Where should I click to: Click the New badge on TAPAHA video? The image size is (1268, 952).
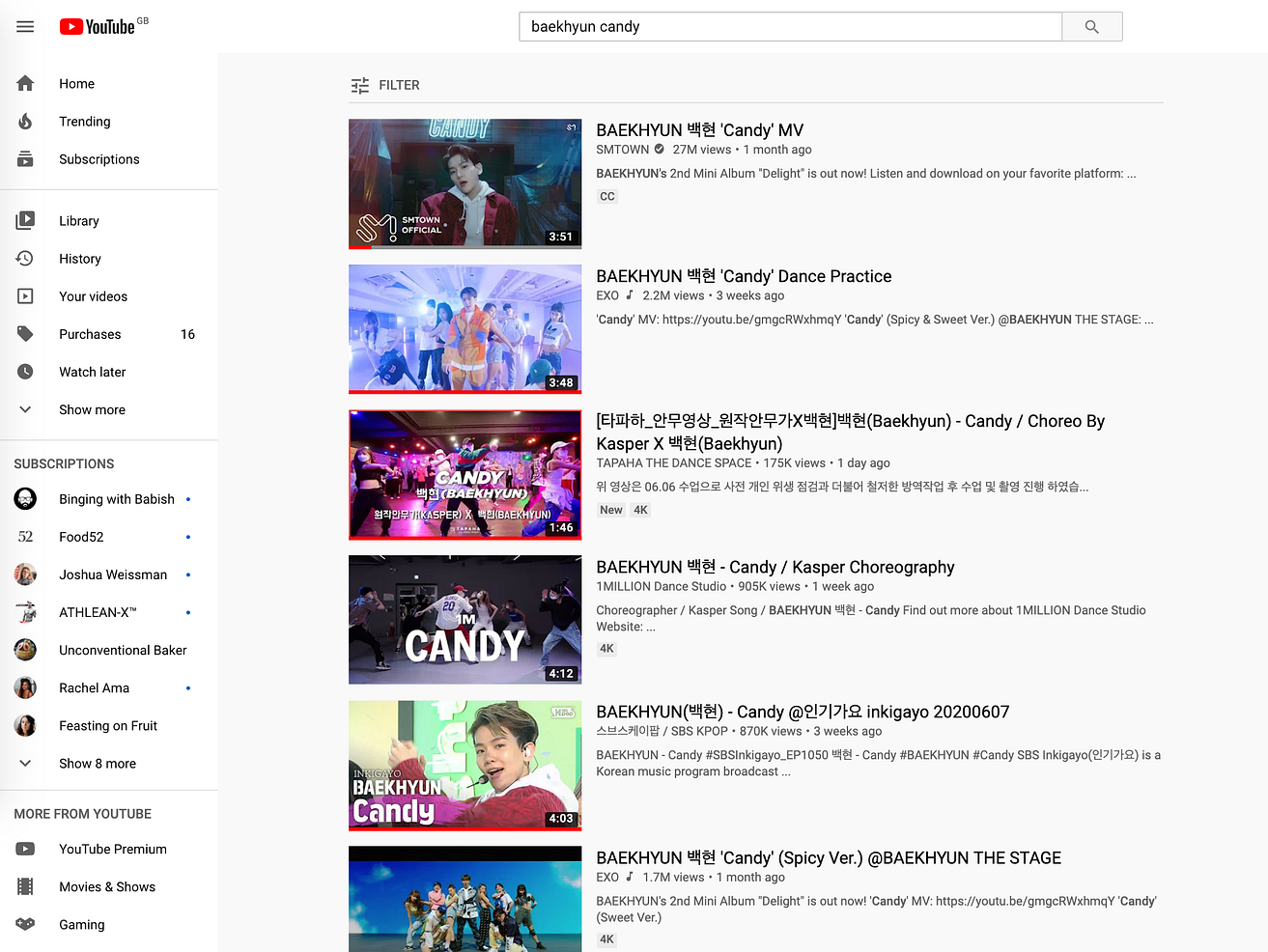611,510
